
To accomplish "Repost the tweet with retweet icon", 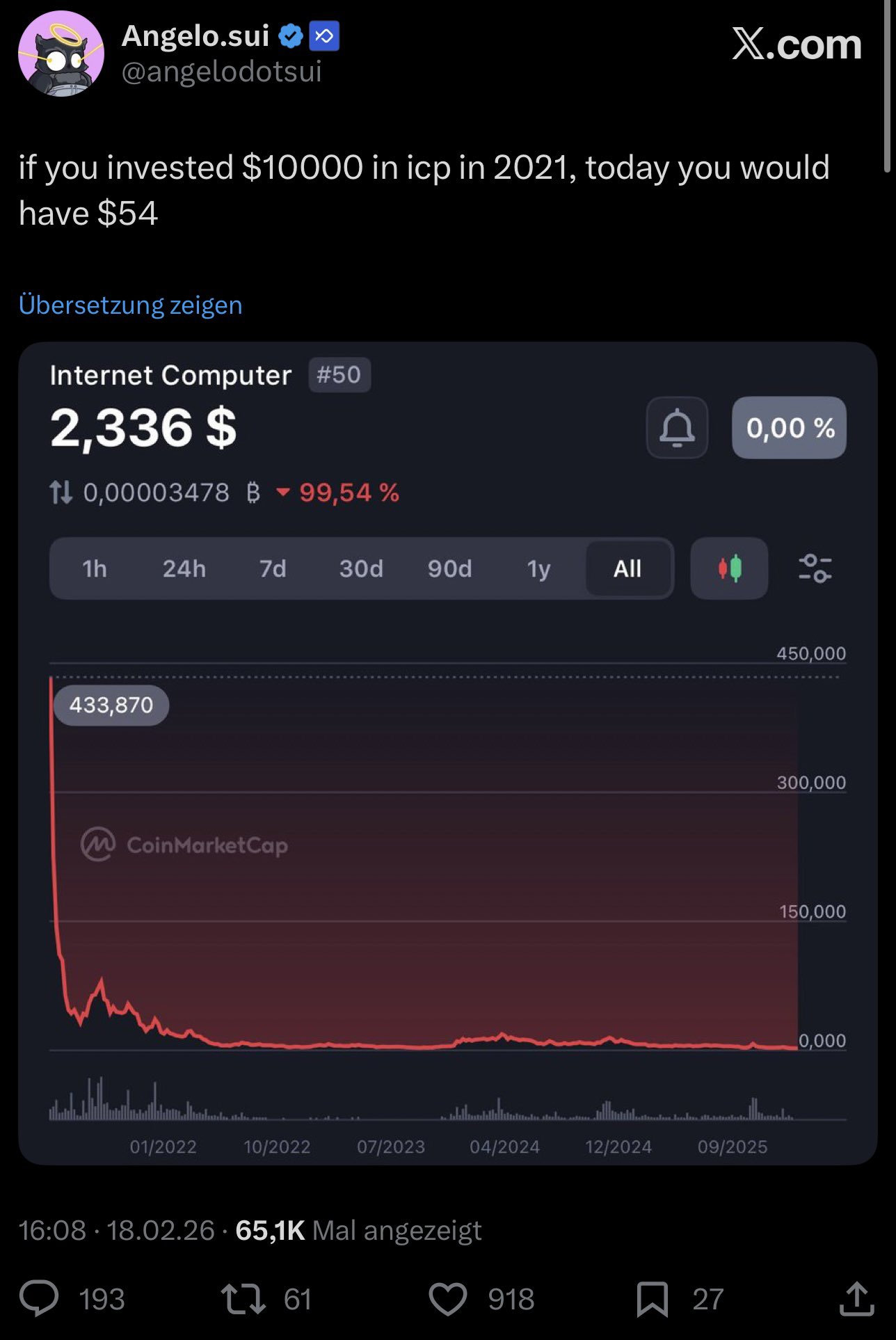I will tap(243, 1299).
